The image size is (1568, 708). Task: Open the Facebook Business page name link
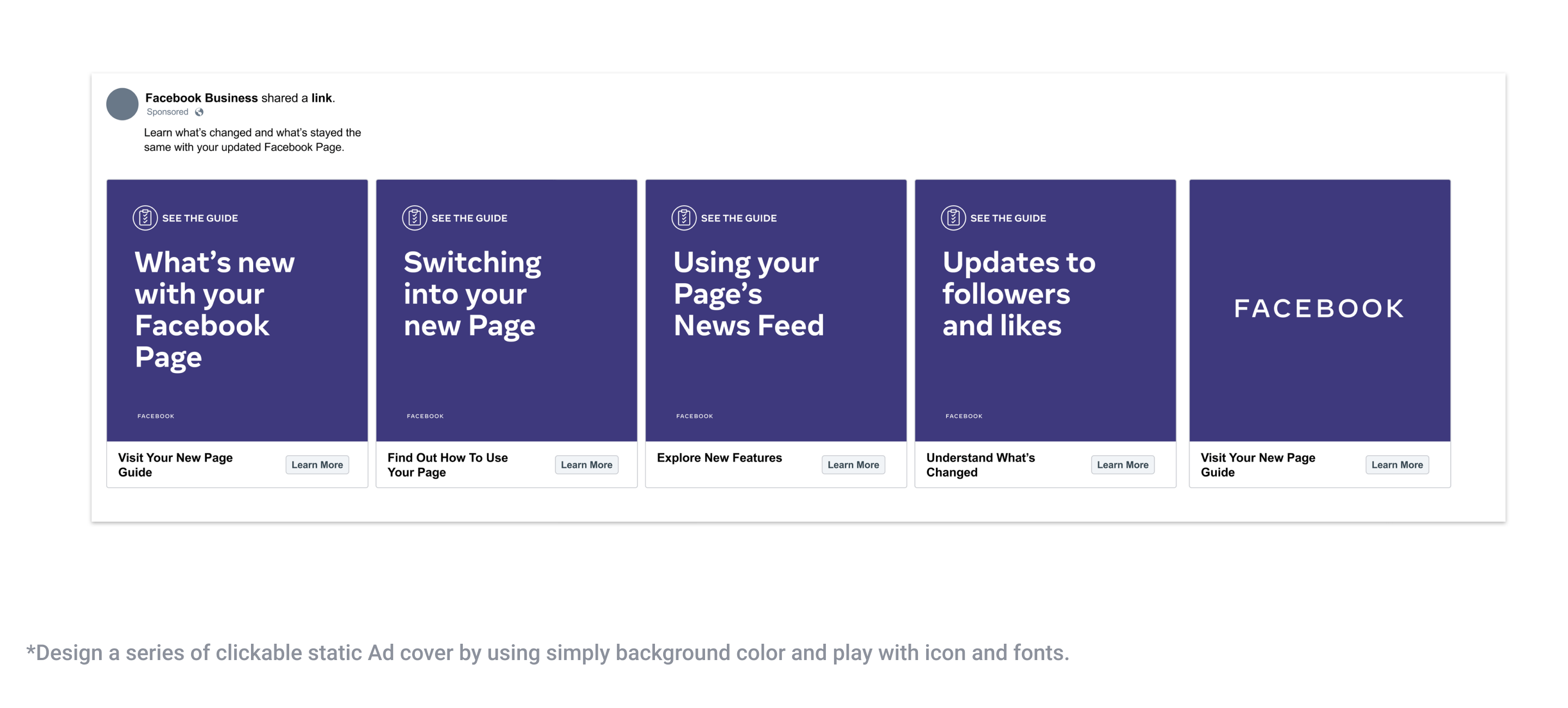(x=201, y=98)
